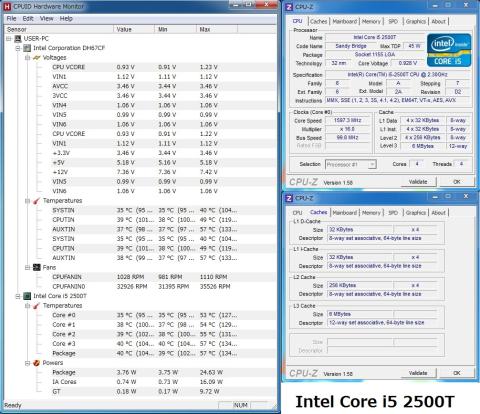Click the Powers flame icon

37,363
